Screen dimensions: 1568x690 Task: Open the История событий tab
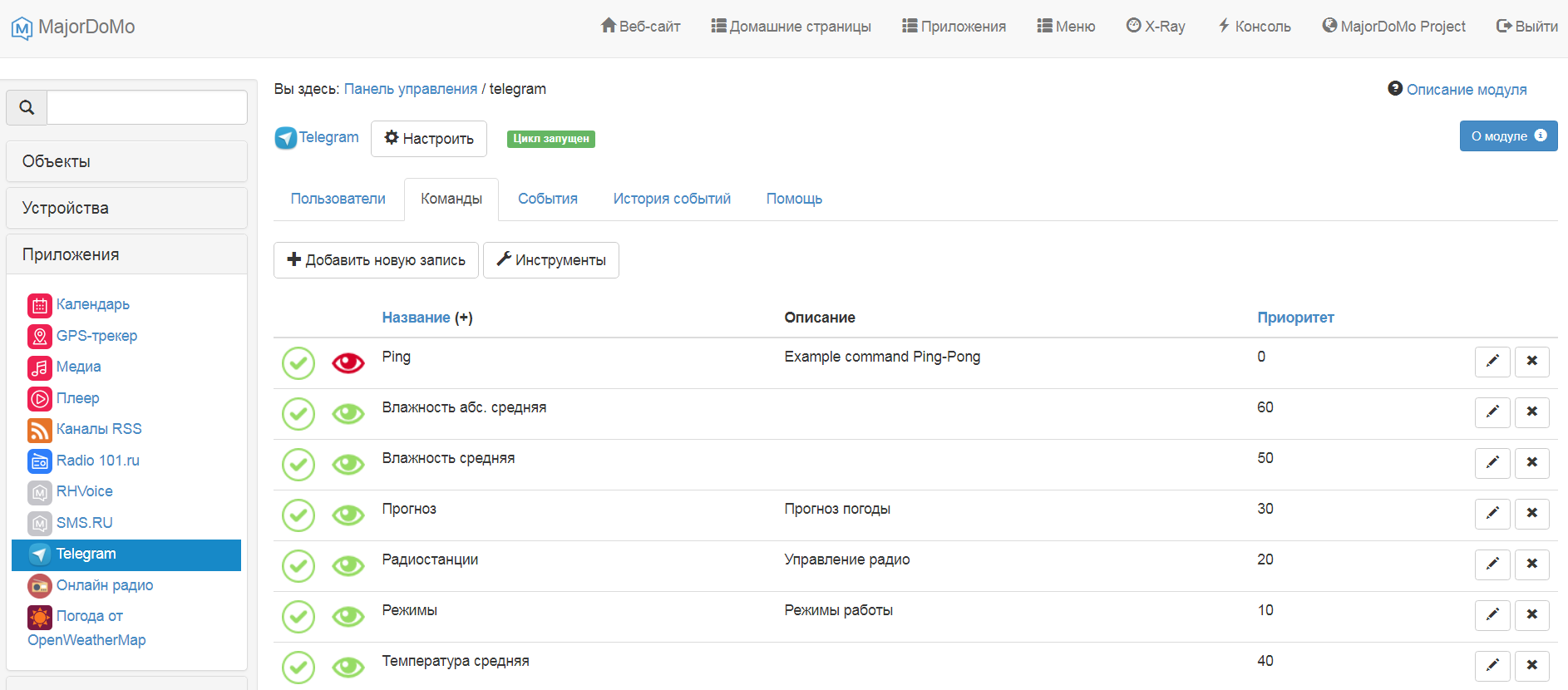(672, 199)
